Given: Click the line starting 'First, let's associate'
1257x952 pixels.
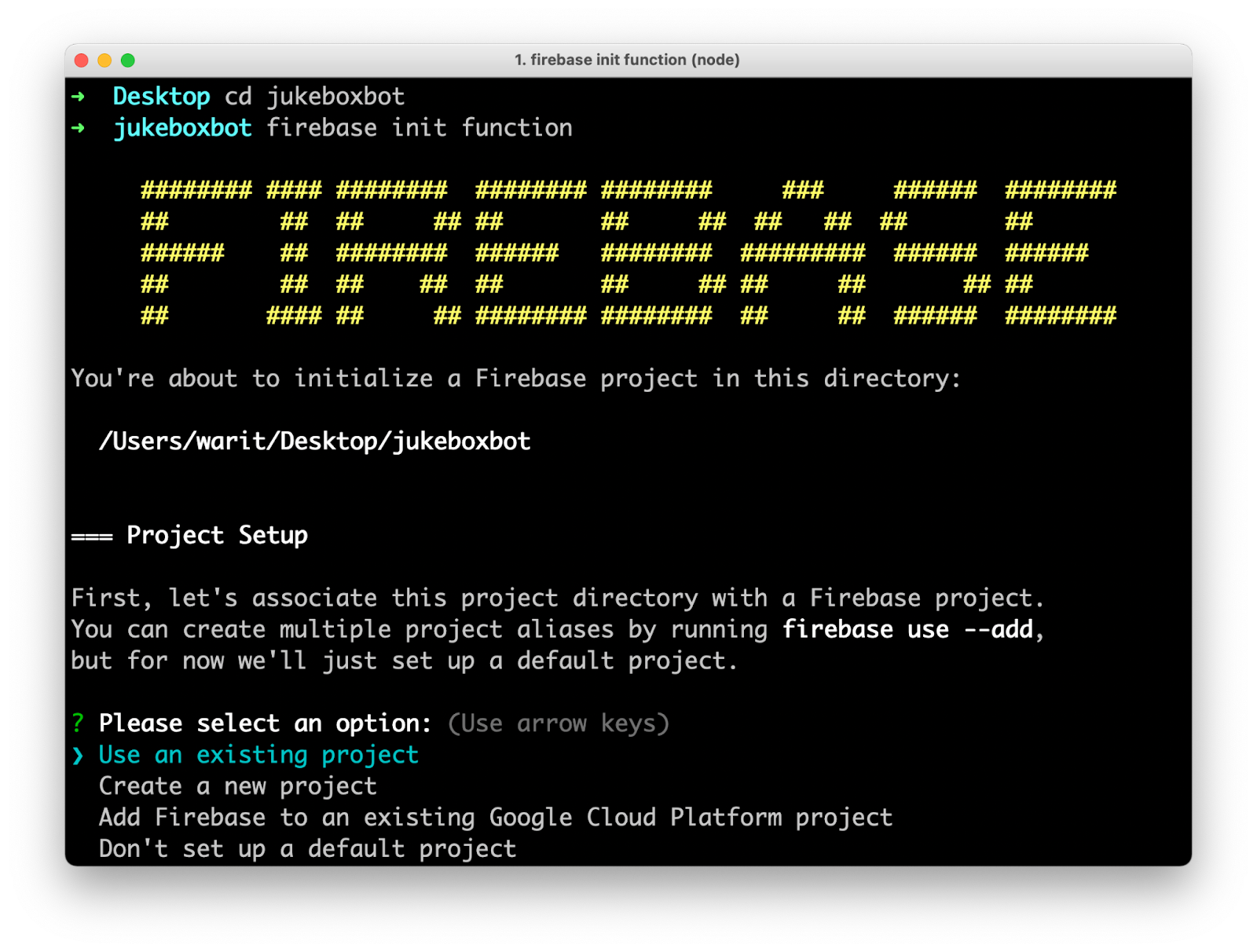Looking at the screenshot, I should point(557,599).
